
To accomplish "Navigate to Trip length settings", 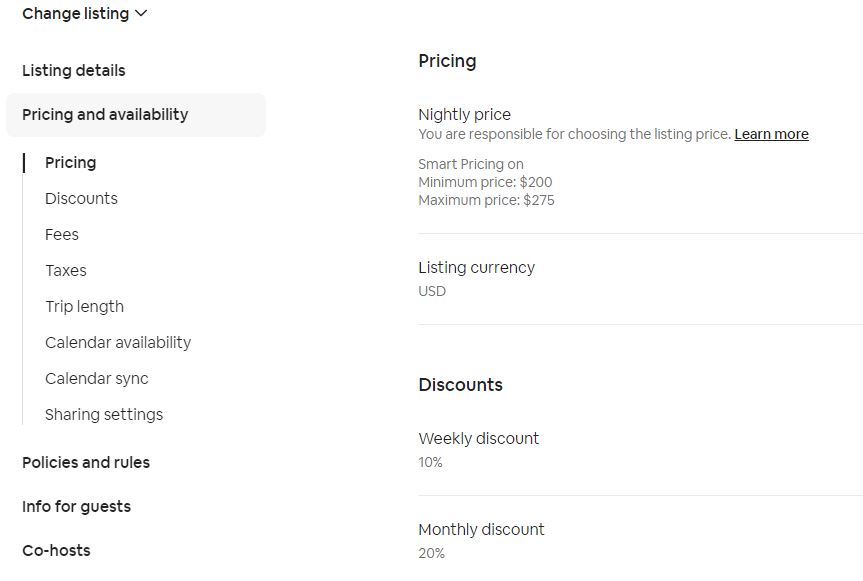I will pos(84,307).
